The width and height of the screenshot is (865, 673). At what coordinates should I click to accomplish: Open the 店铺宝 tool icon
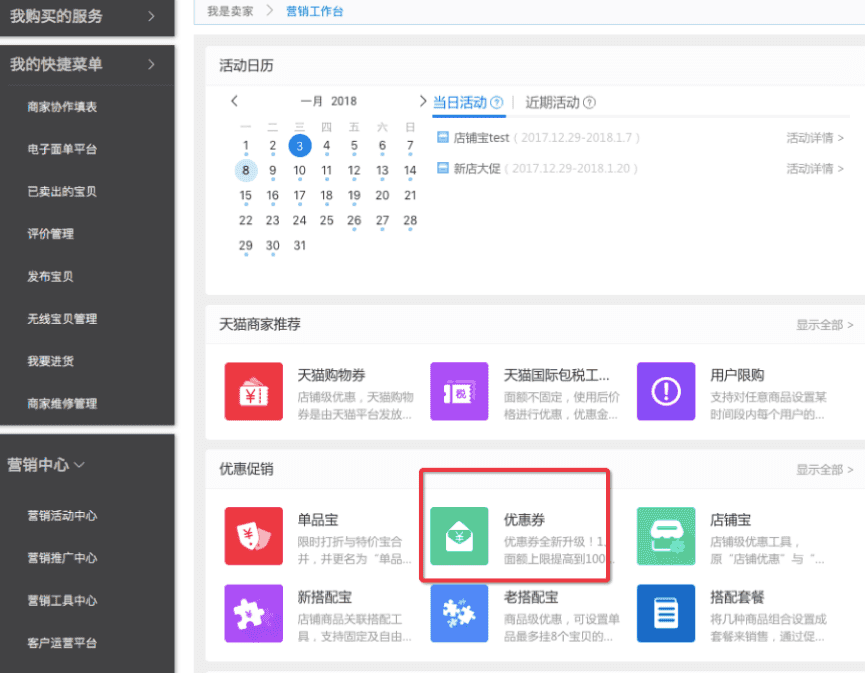(666, 537)
